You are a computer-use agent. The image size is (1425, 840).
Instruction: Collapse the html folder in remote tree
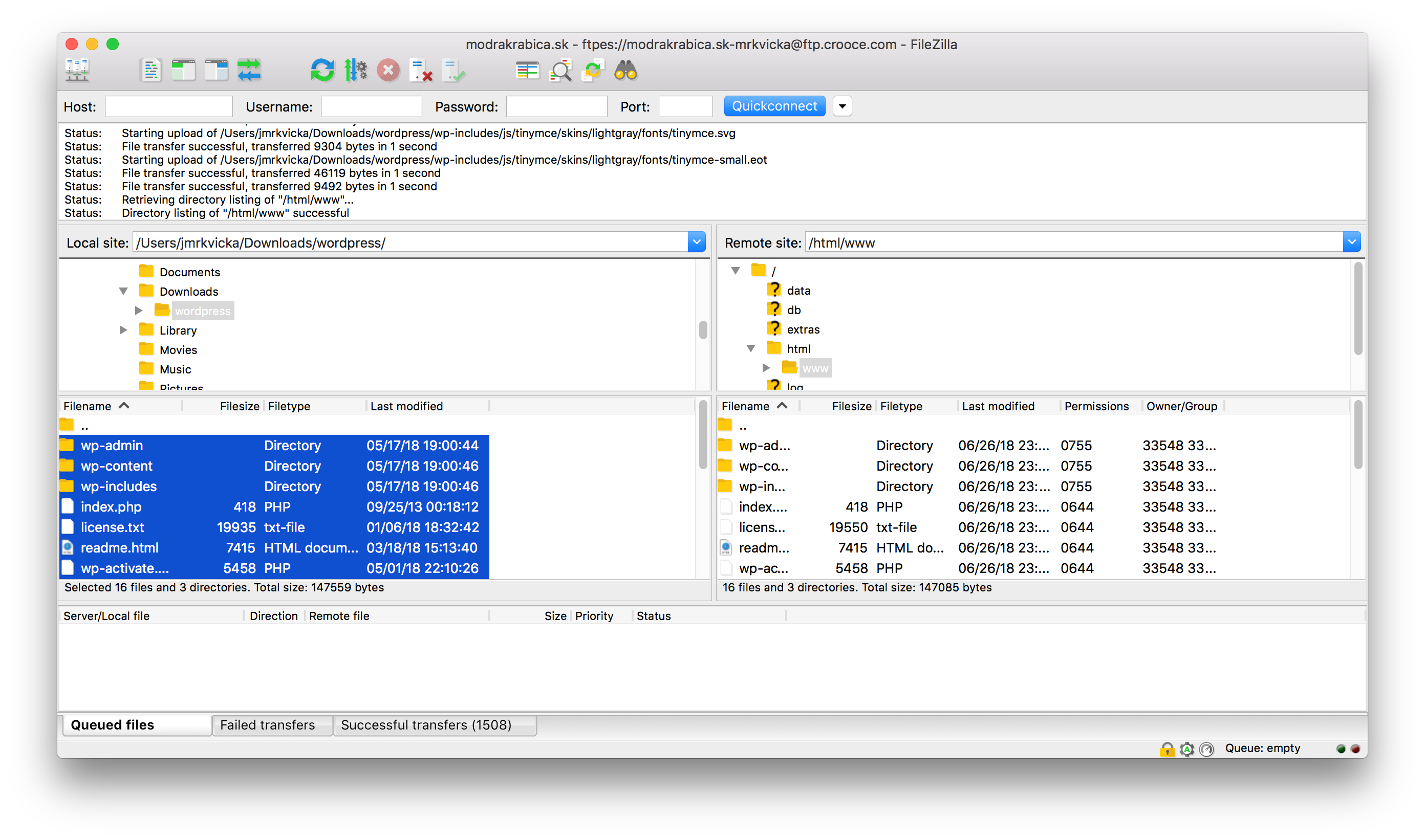[750, 348]
